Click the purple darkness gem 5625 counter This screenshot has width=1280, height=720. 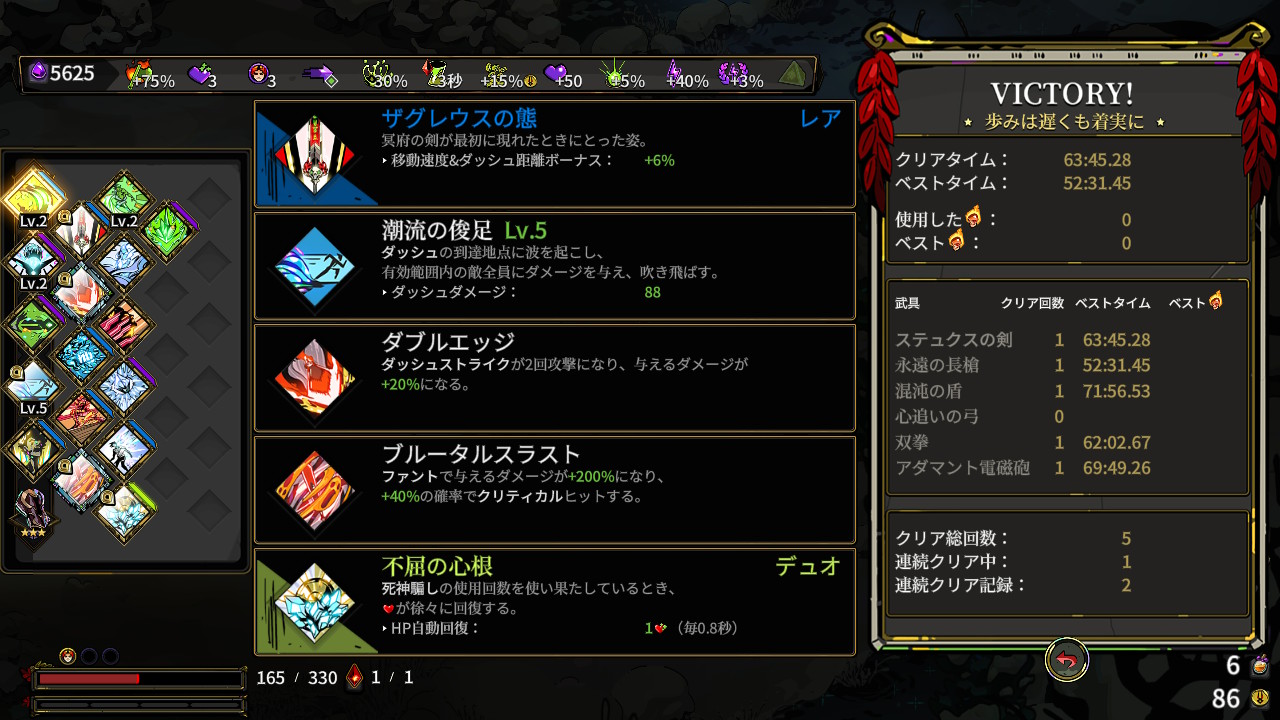point(61,74)
